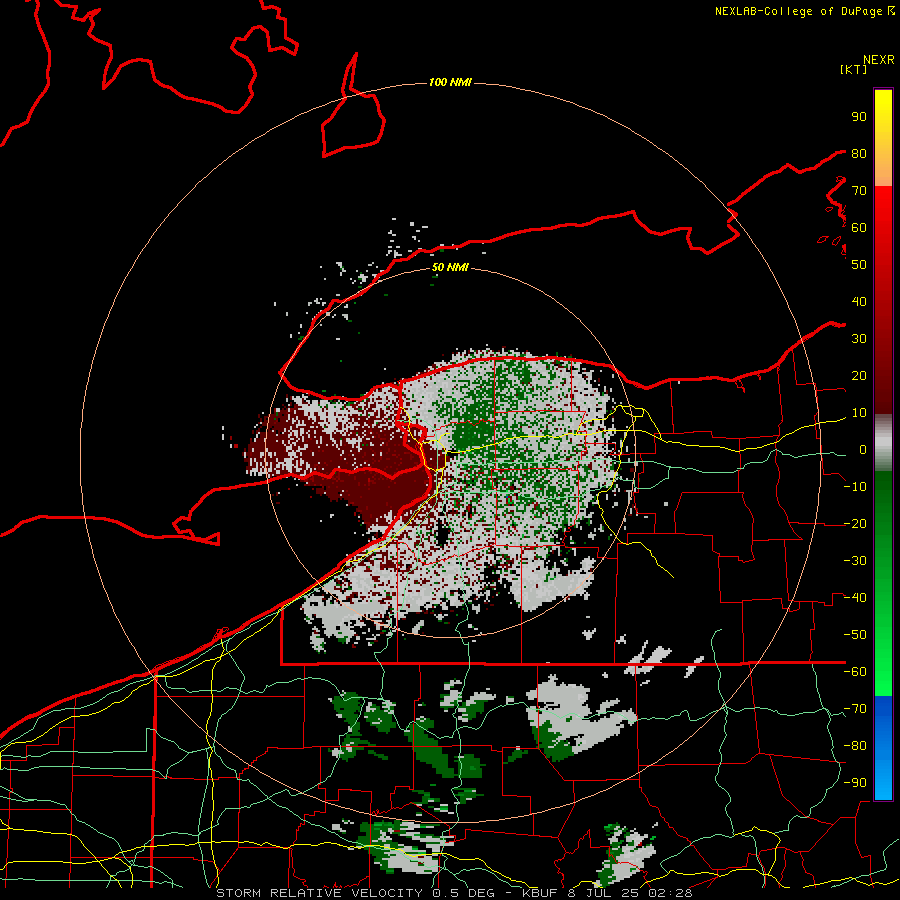
Task: Click the -80 value on the velocity scale
Action: click(x=855, y=746)
